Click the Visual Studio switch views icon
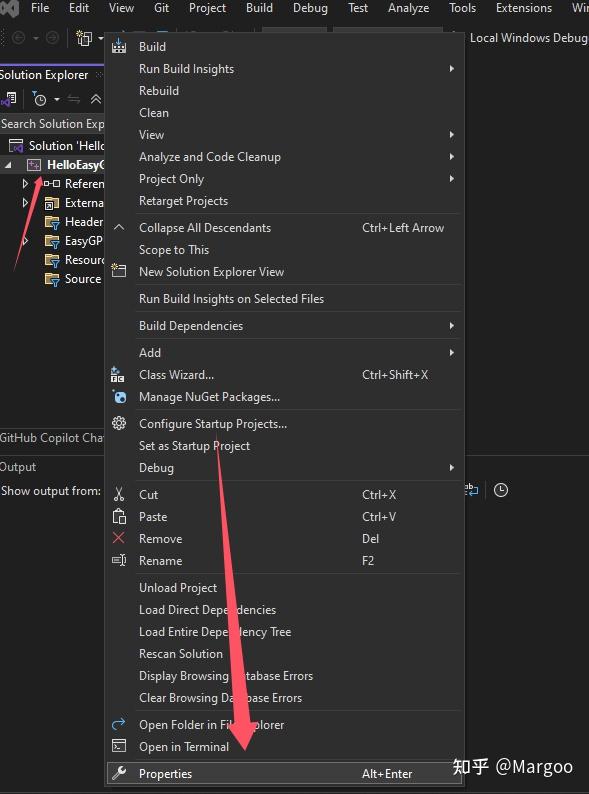 pos(9,99)
